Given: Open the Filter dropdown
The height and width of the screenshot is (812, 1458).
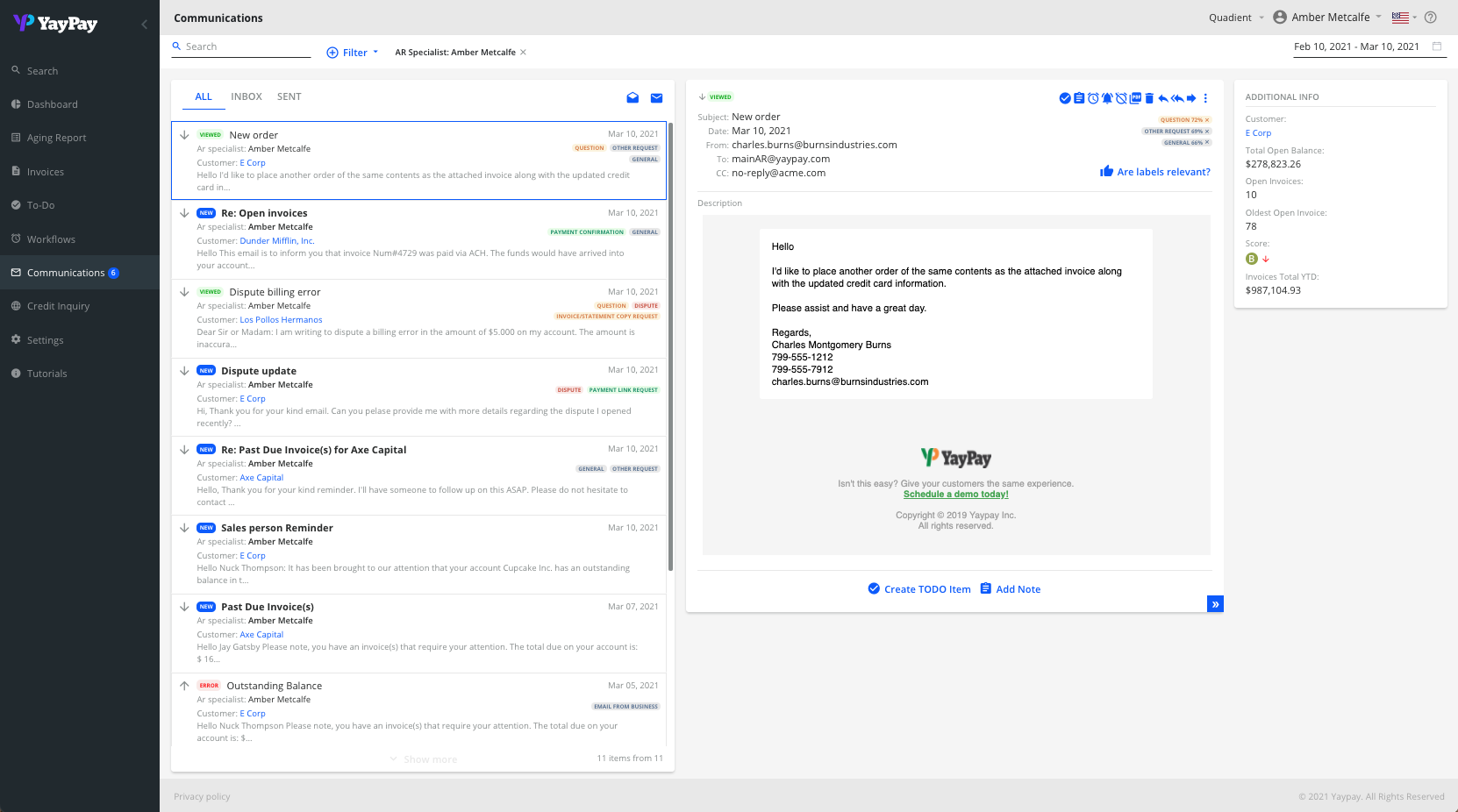Looking at the screenshot, I should tap(353, 53).
